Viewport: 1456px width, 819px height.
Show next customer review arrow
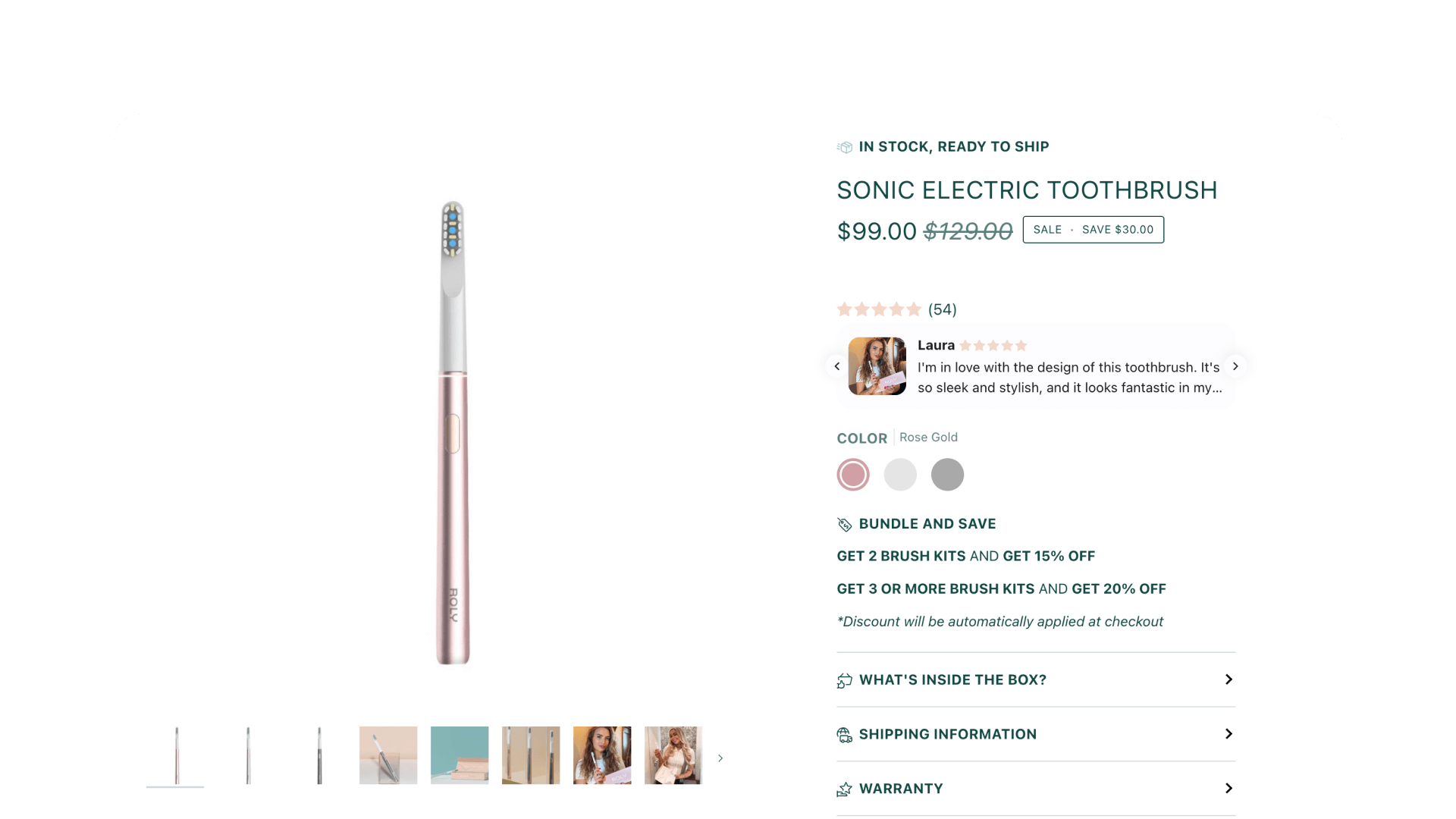[1235, 366]
